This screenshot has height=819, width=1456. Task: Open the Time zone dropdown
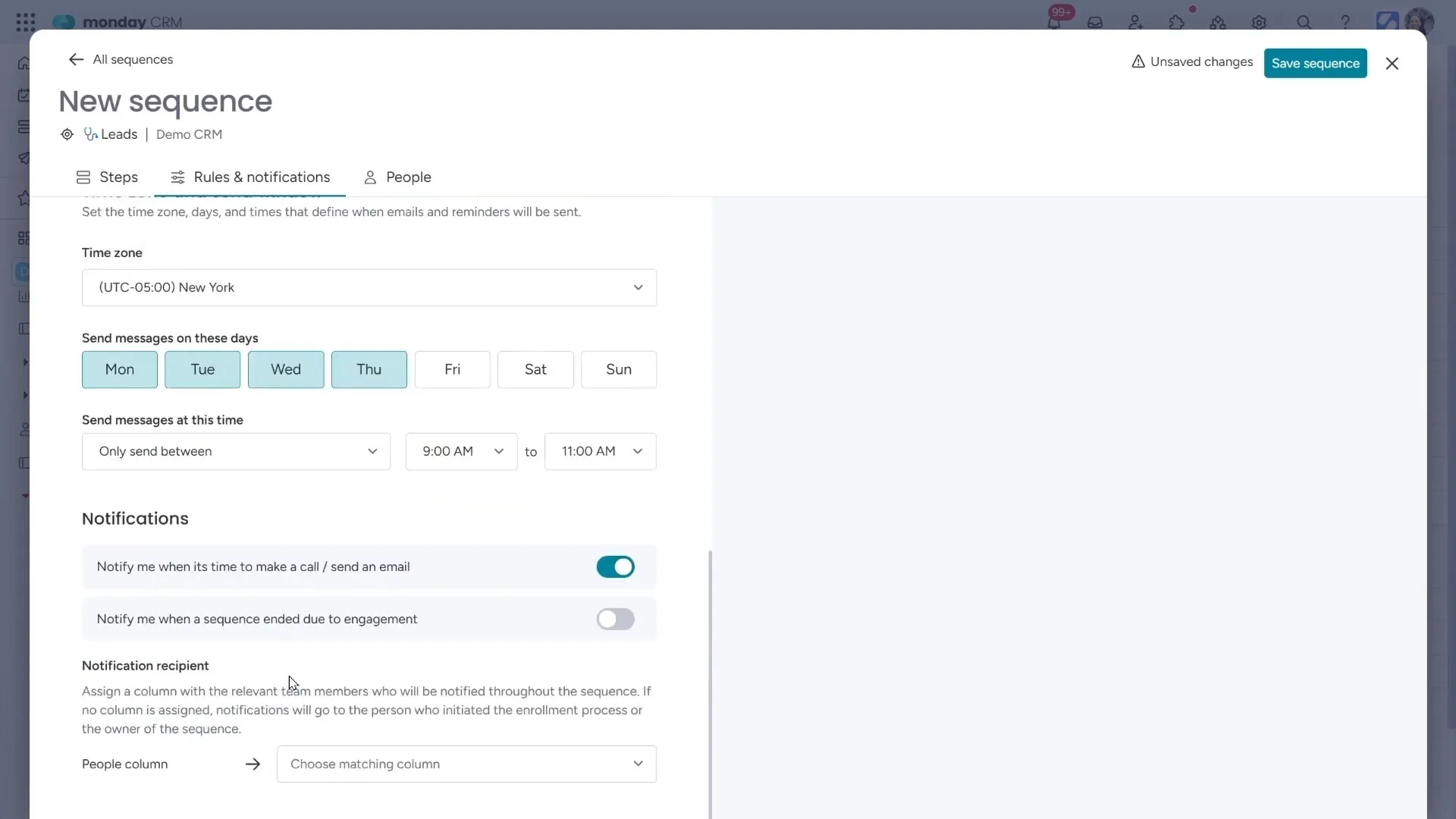tap(369, 287)
